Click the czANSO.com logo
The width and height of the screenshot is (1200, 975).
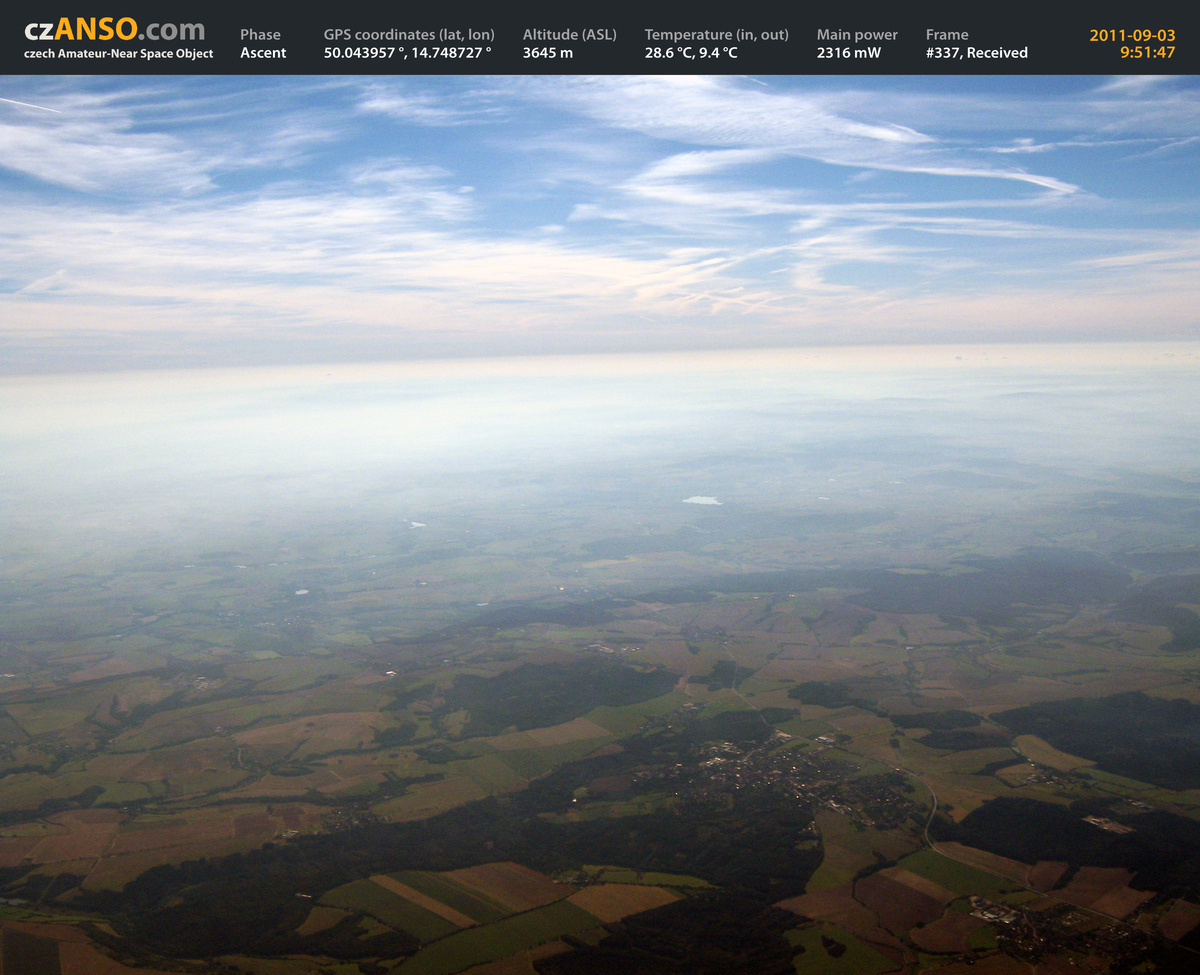tap(114, 30)
